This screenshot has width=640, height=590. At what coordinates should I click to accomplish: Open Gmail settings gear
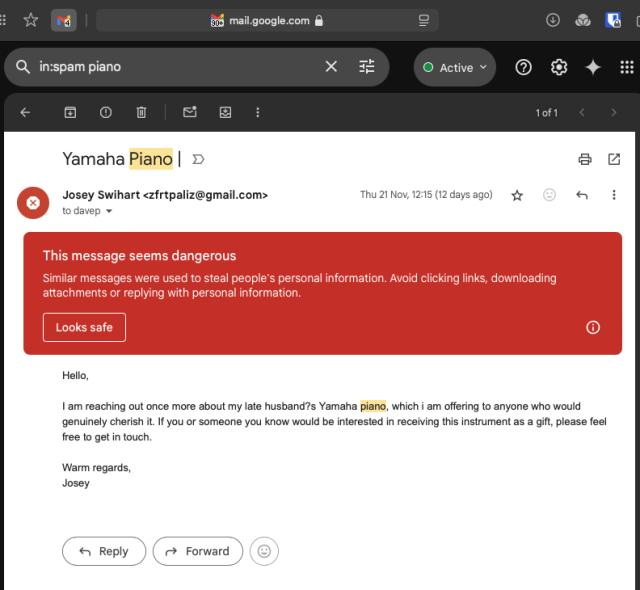tap(559, 67)
